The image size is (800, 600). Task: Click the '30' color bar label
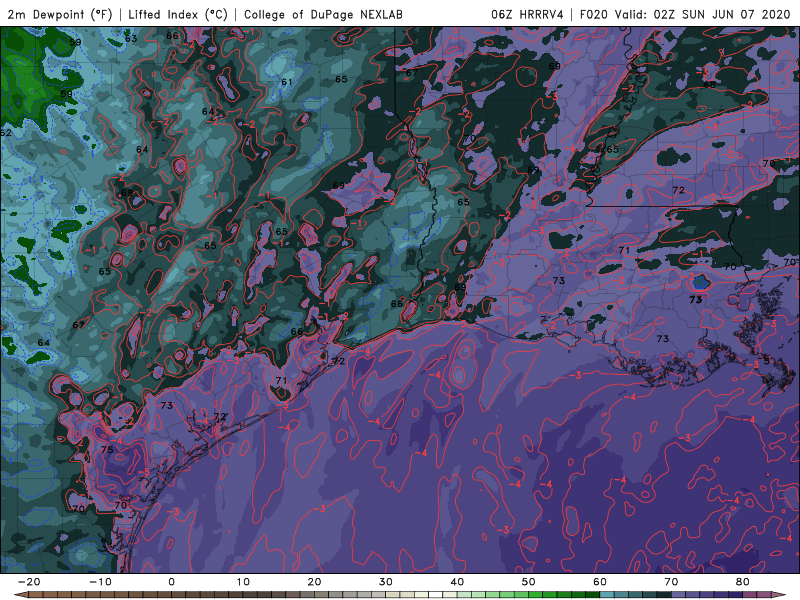386,582
